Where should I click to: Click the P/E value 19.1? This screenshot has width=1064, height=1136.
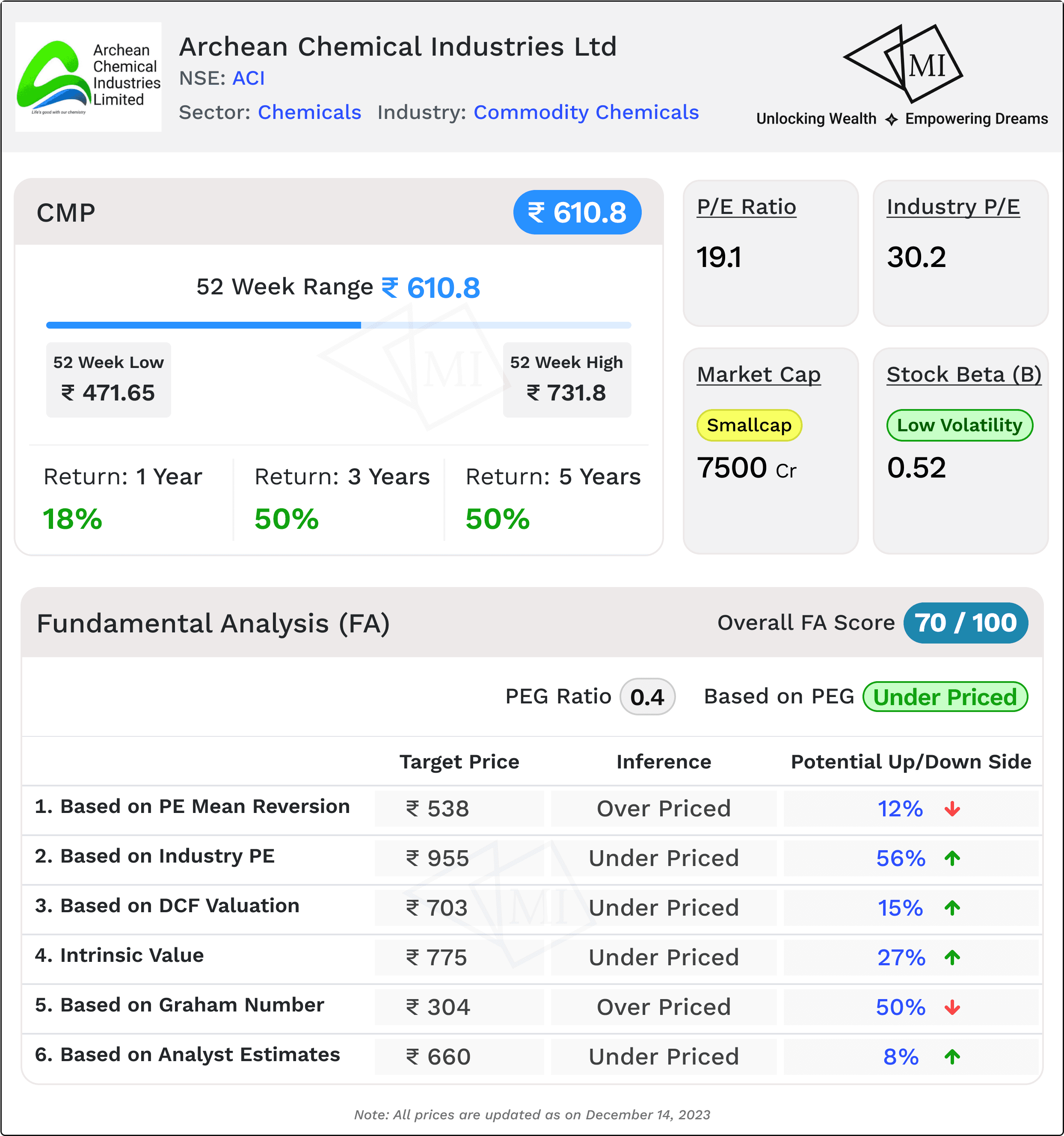click(x=719, y=257)
